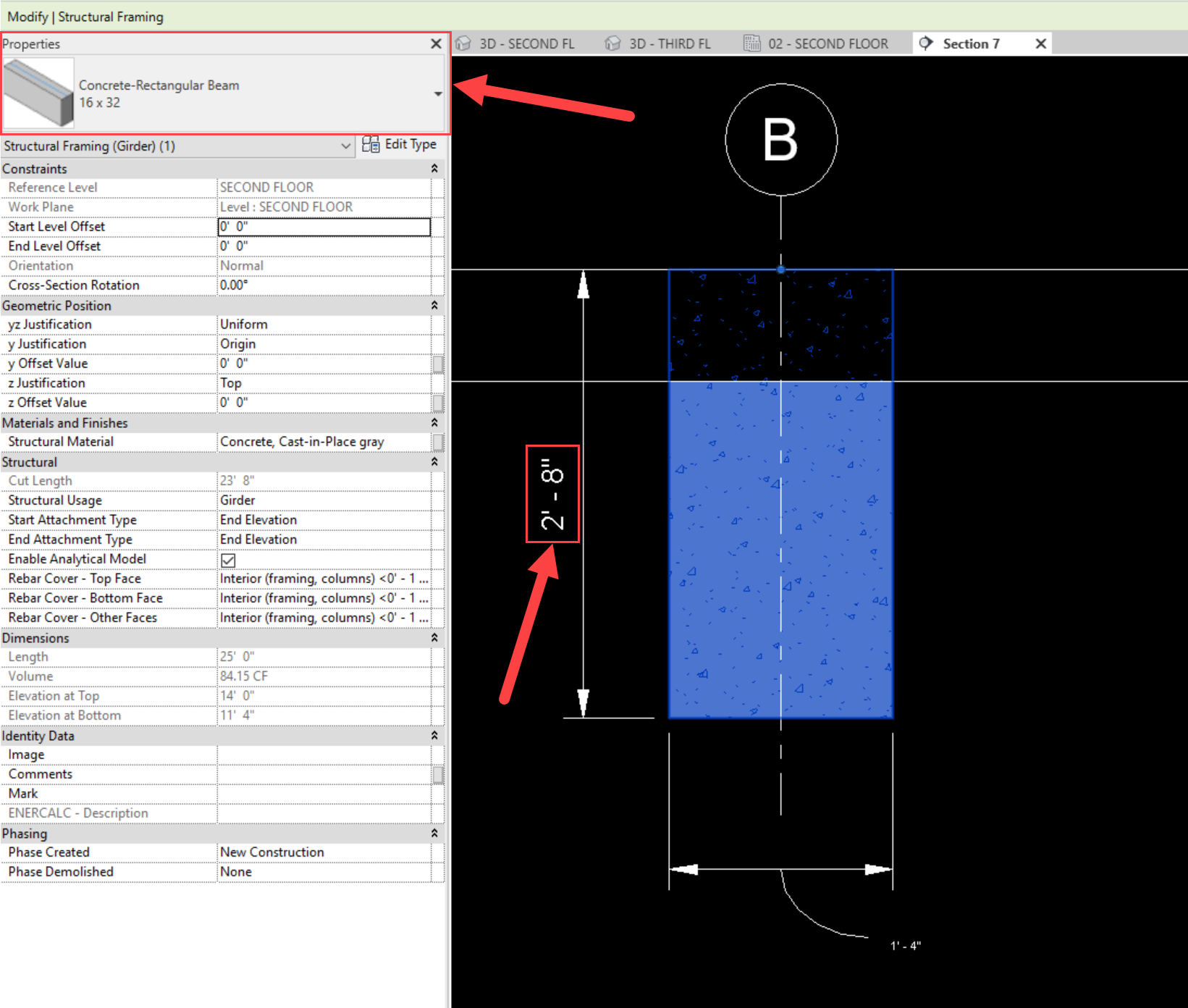Screen dimensions: 1188x1008
Task: Toggle the Enable Analytical Model checkbox
Action: click(x=228, y=560)
